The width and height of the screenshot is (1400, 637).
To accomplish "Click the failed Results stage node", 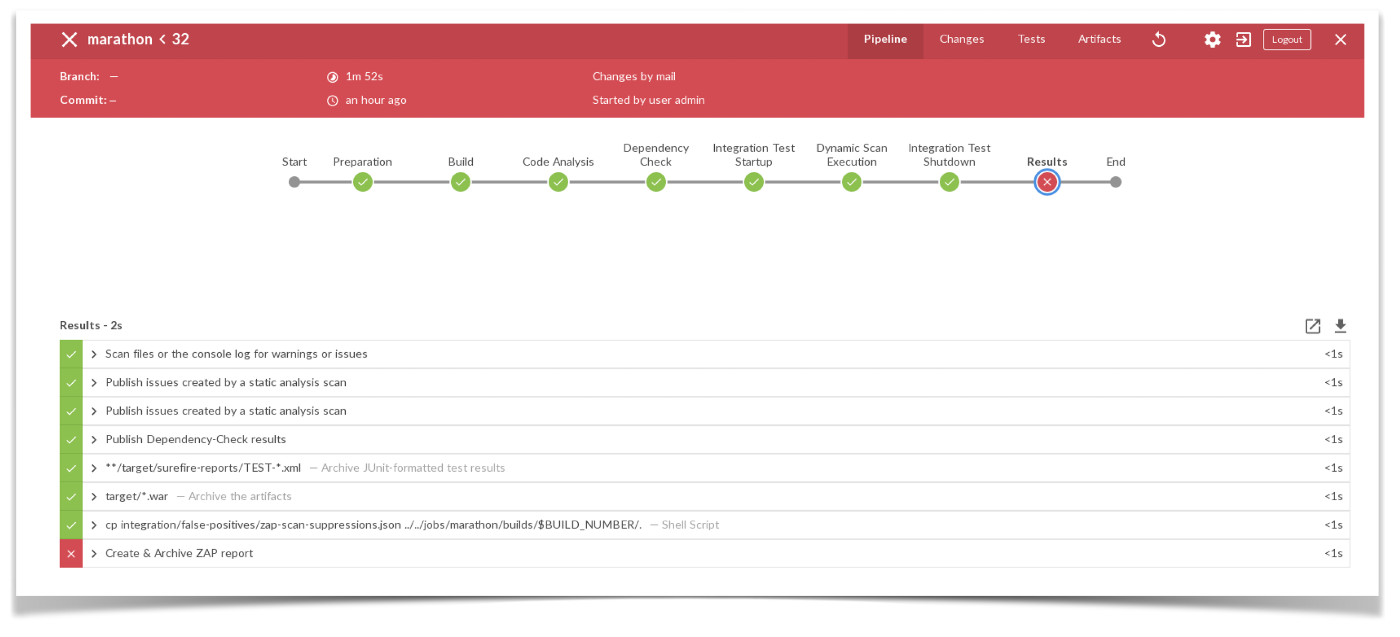I will [x=1047, y=182].
